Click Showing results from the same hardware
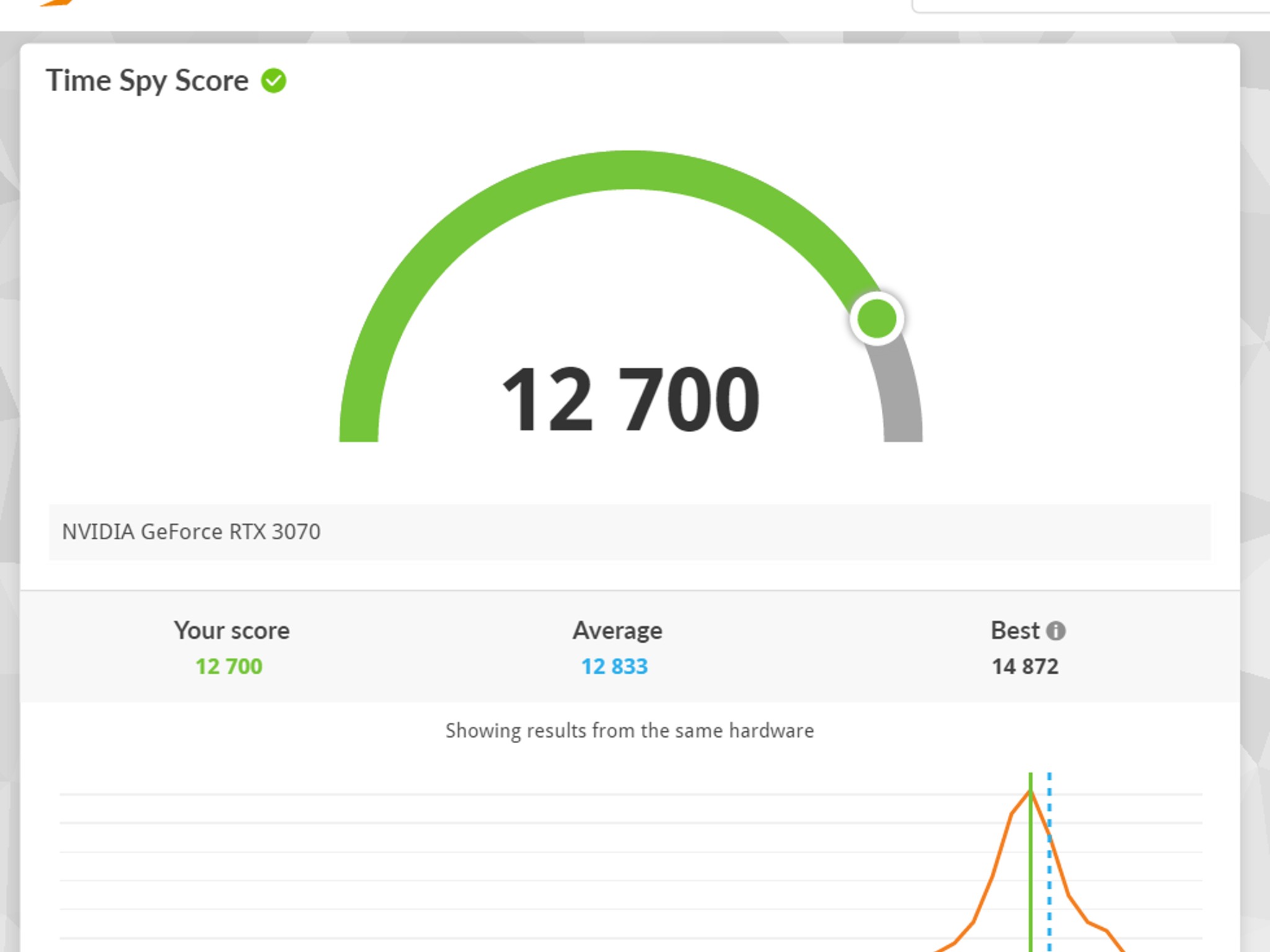 (629, 731)
